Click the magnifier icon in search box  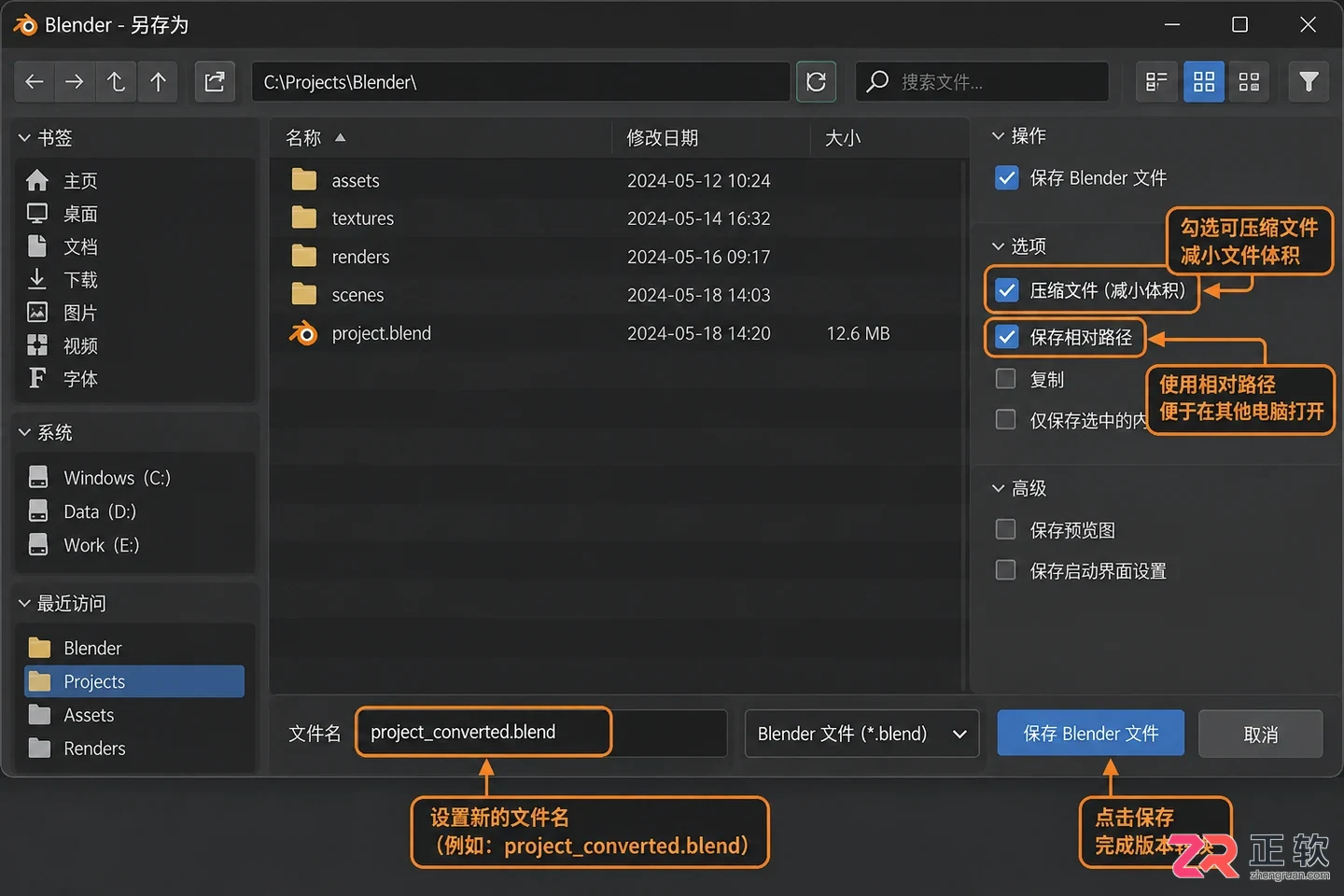[877, 82]
